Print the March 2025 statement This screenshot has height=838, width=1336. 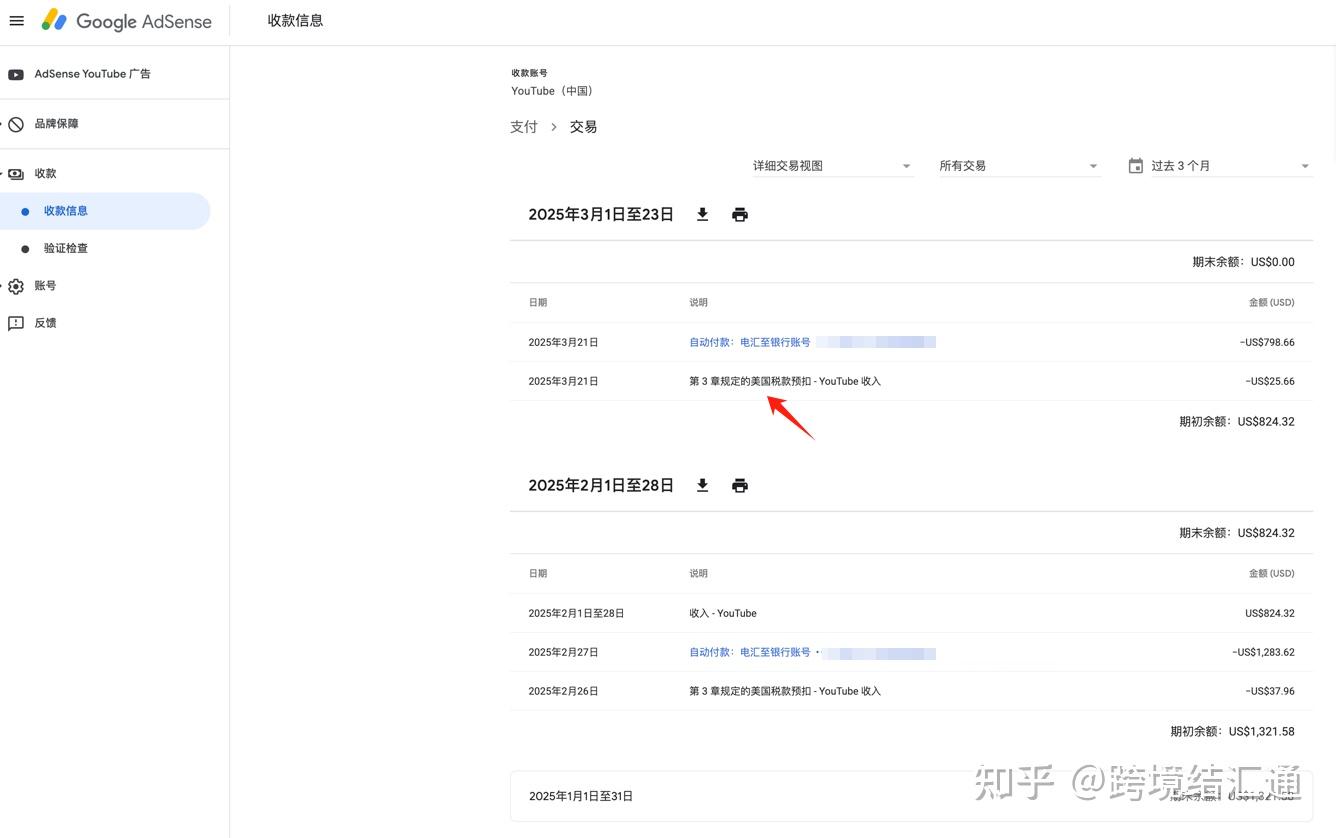(x=740, y=215)
